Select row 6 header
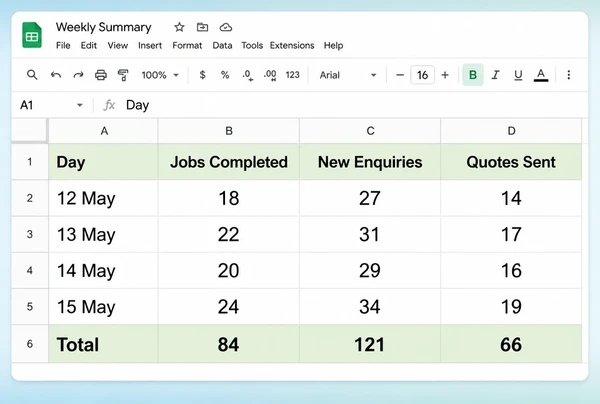The width and height of the screenshot is (600, 404). [x=30, y=344]
